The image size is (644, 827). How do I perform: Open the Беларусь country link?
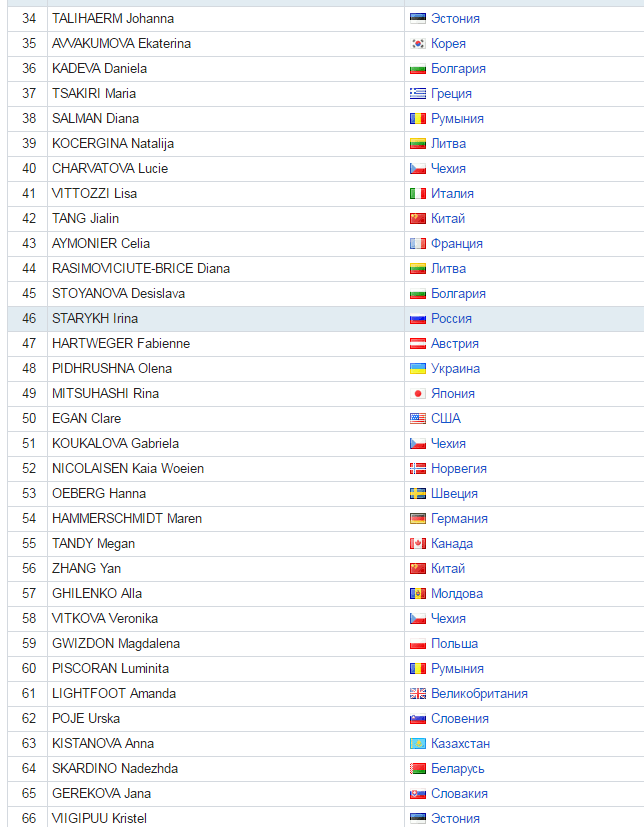[x=457, y=768]
